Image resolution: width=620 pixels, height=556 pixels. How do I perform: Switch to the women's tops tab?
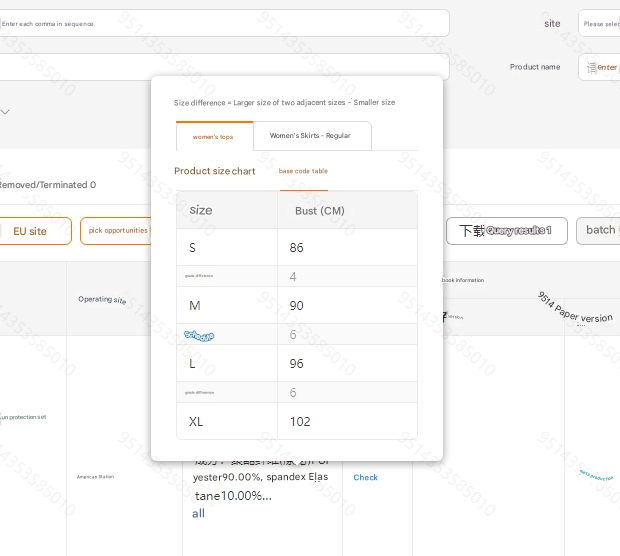[x=214, y=136]
